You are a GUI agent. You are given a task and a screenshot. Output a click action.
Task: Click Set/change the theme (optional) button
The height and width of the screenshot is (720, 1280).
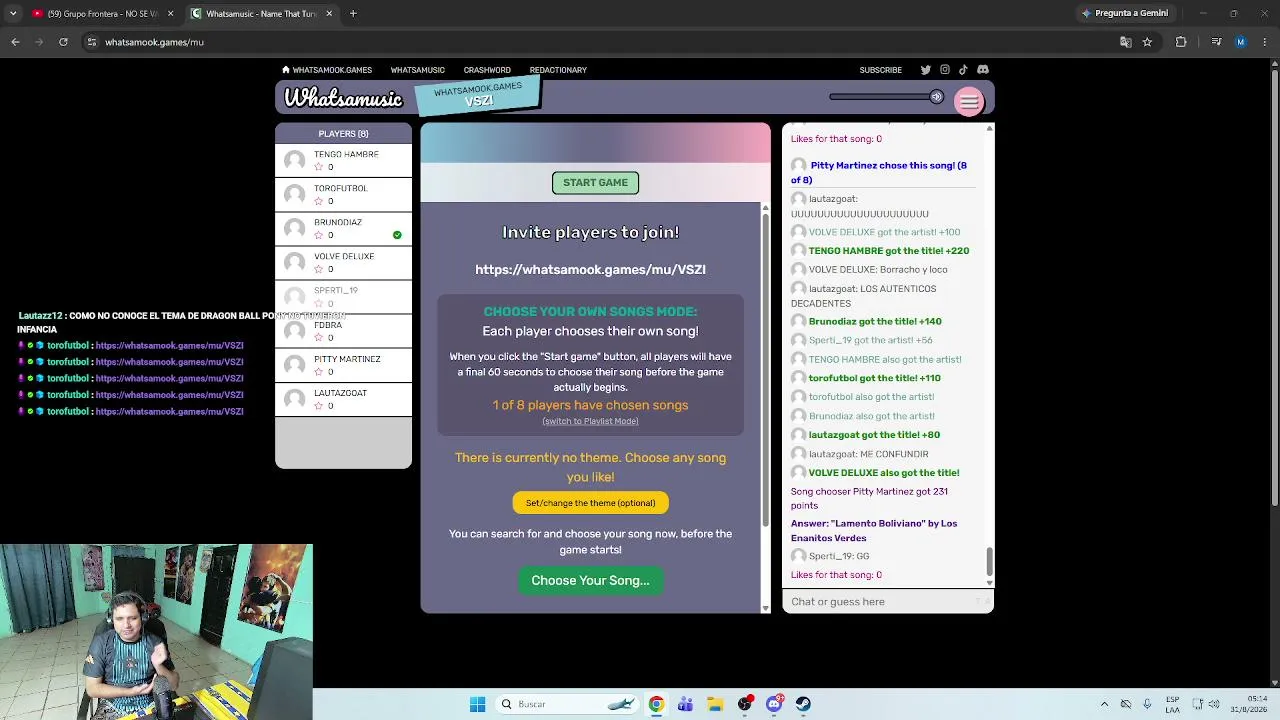(x=590, y=503)
